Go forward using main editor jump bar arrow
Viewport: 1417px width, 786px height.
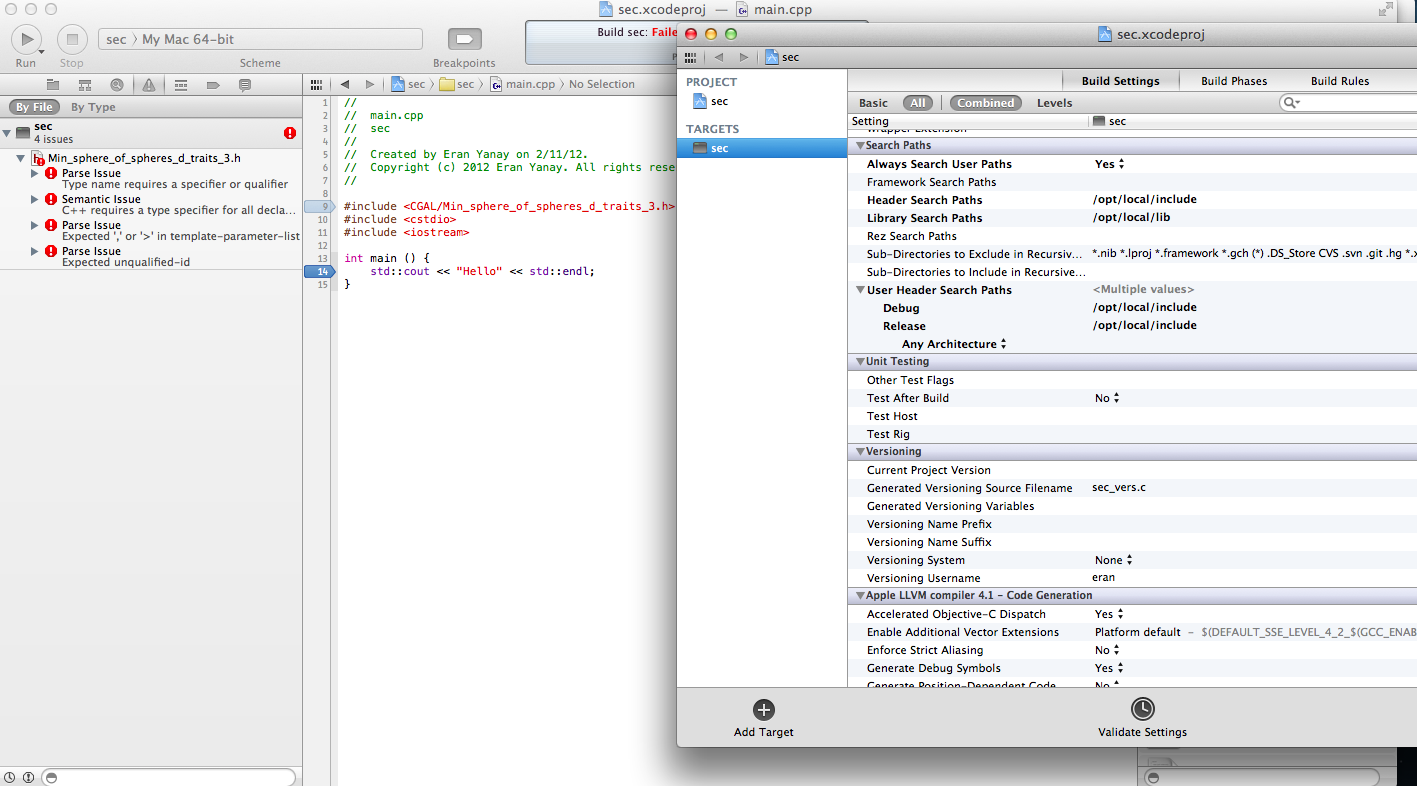370,85
